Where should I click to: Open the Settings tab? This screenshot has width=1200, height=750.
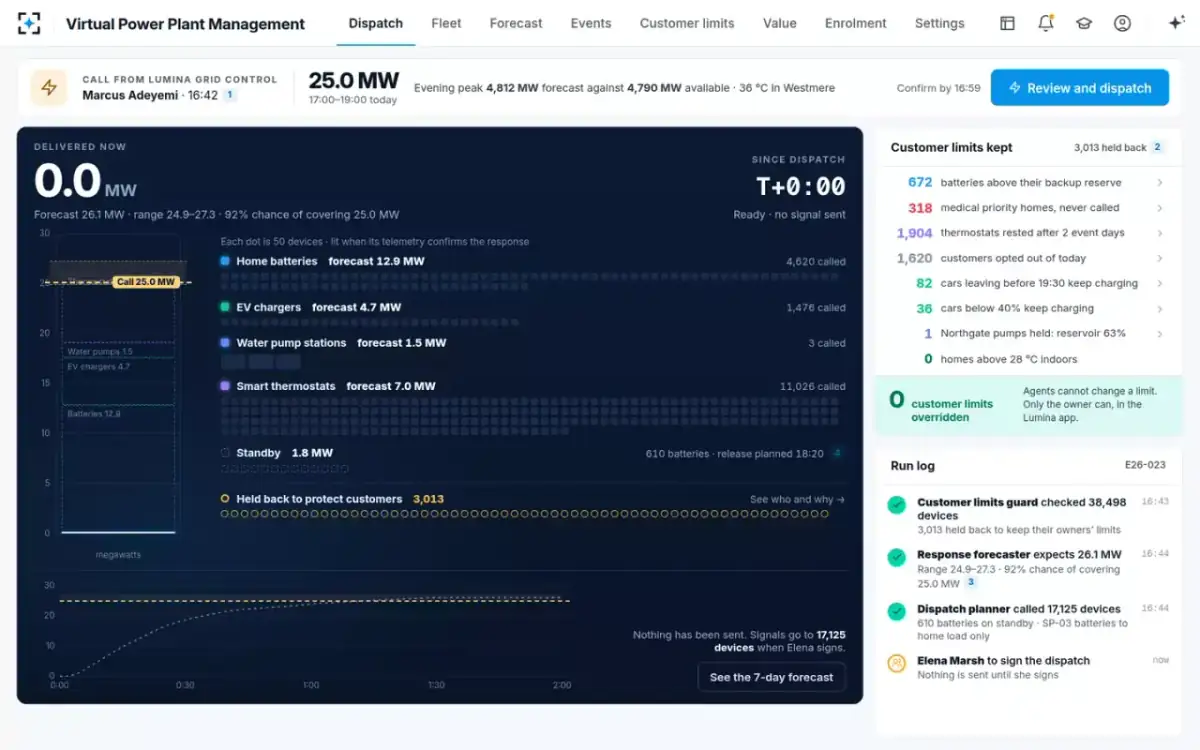(940, 23)
